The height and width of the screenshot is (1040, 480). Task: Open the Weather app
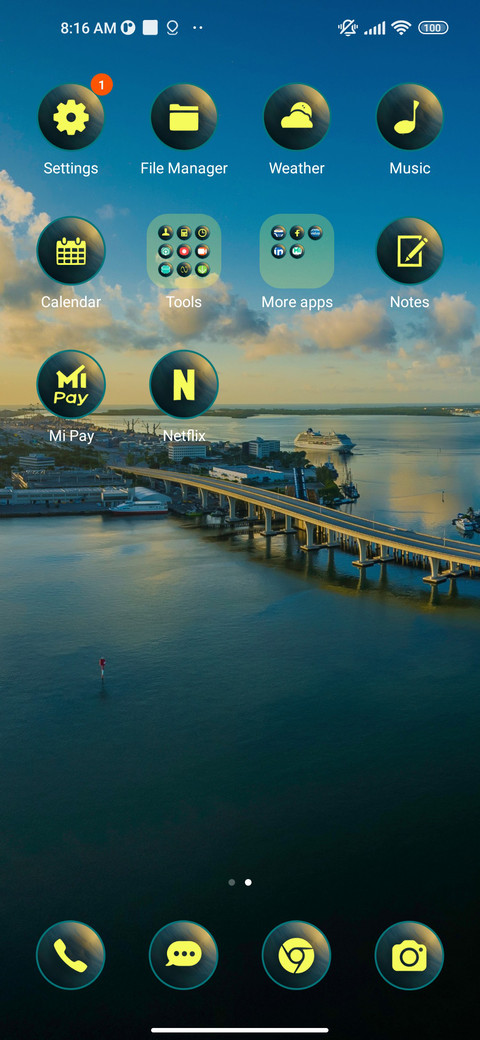(x=296, y=117)
